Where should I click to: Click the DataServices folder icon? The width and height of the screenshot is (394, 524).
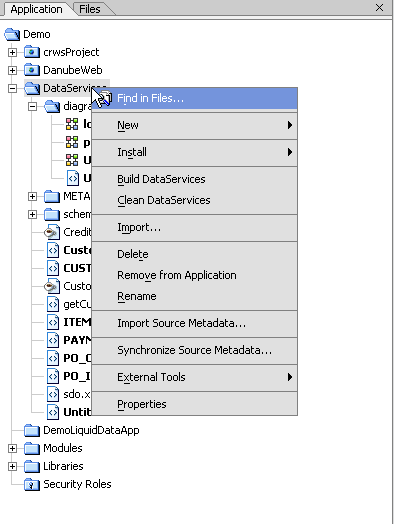pos(32,89)
